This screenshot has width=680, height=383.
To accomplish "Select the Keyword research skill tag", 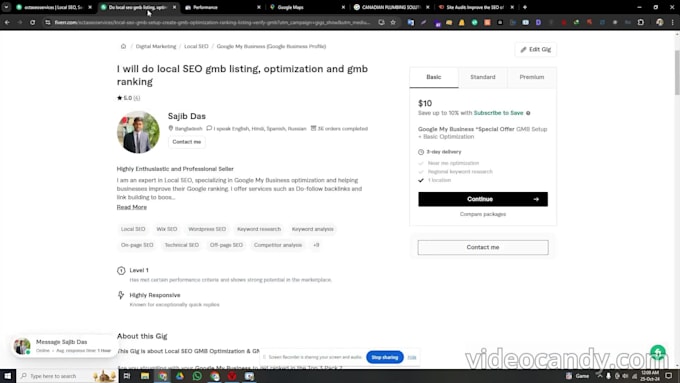I will click(258, 229).
